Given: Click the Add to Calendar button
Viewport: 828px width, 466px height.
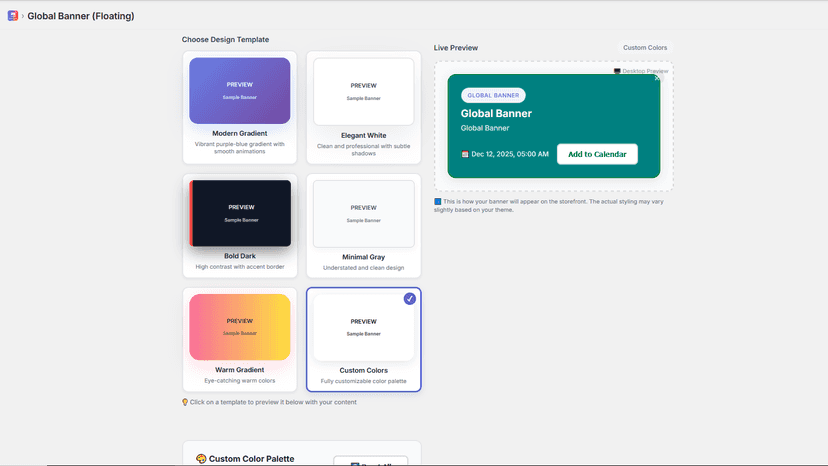Looking at the screenshot, I should [597, 154].
